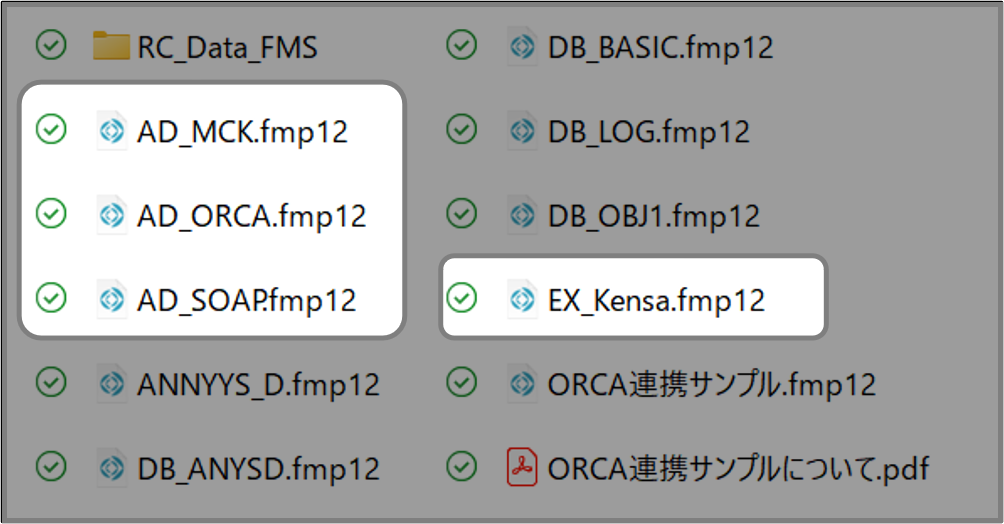Click the AD_SOAP.fmp12 FileMaker file icon
Viewport: 1004px width, 524px height.
(x=110, y=298)
